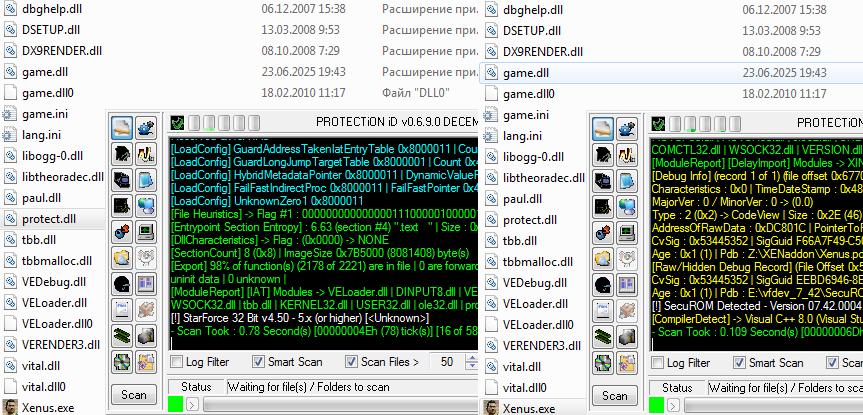This screenshot has height=415, width=863.
Task: Select VELoader.dll in the left file list
Action: pyautogui.click(x=54, y=303)
